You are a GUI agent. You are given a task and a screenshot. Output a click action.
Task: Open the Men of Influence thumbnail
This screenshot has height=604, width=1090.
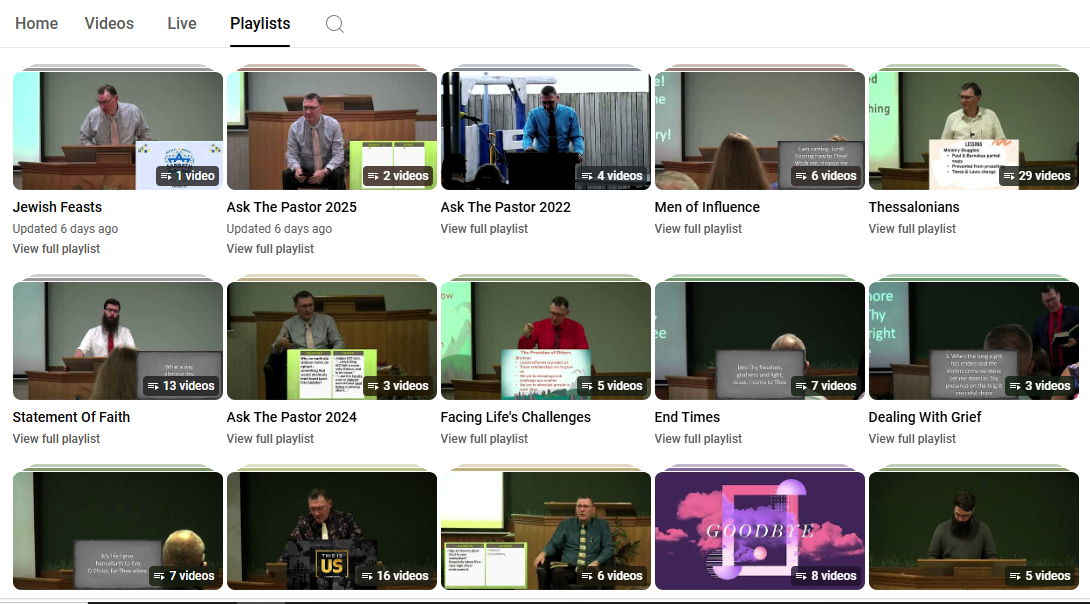(760, 131)
